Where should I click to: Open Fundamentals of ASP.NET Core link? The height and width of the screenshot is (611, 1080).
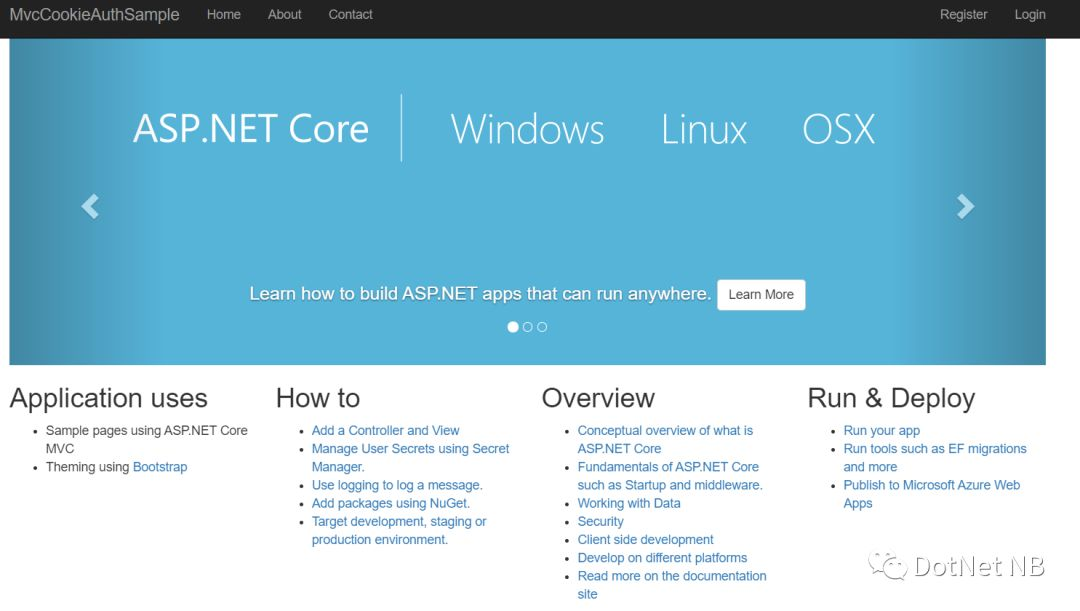669,475
